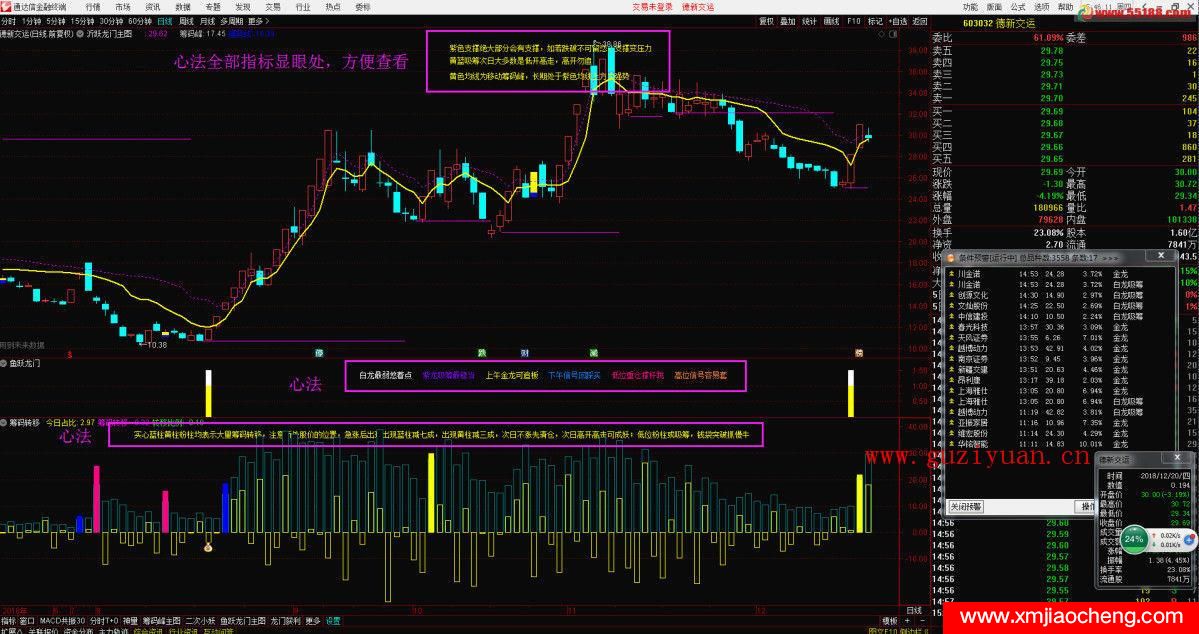Toggle 复权 price adjustment
The image size is (1199, 634).
pyautogui.click(x=766, y=20)
